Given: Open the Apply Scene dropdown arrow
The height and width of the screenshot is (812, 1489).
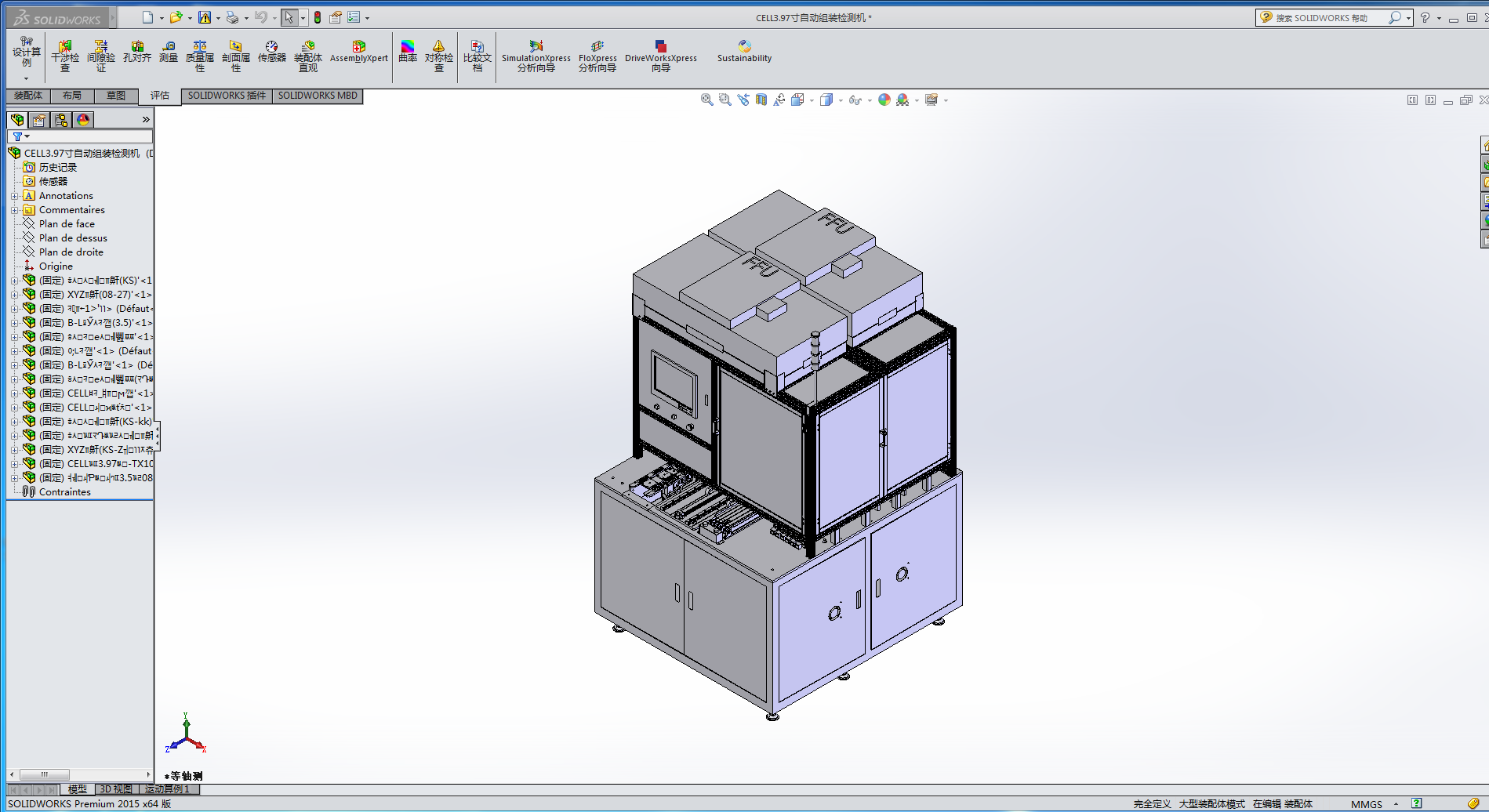Looking at the screenshot, I should pos(917,100).
